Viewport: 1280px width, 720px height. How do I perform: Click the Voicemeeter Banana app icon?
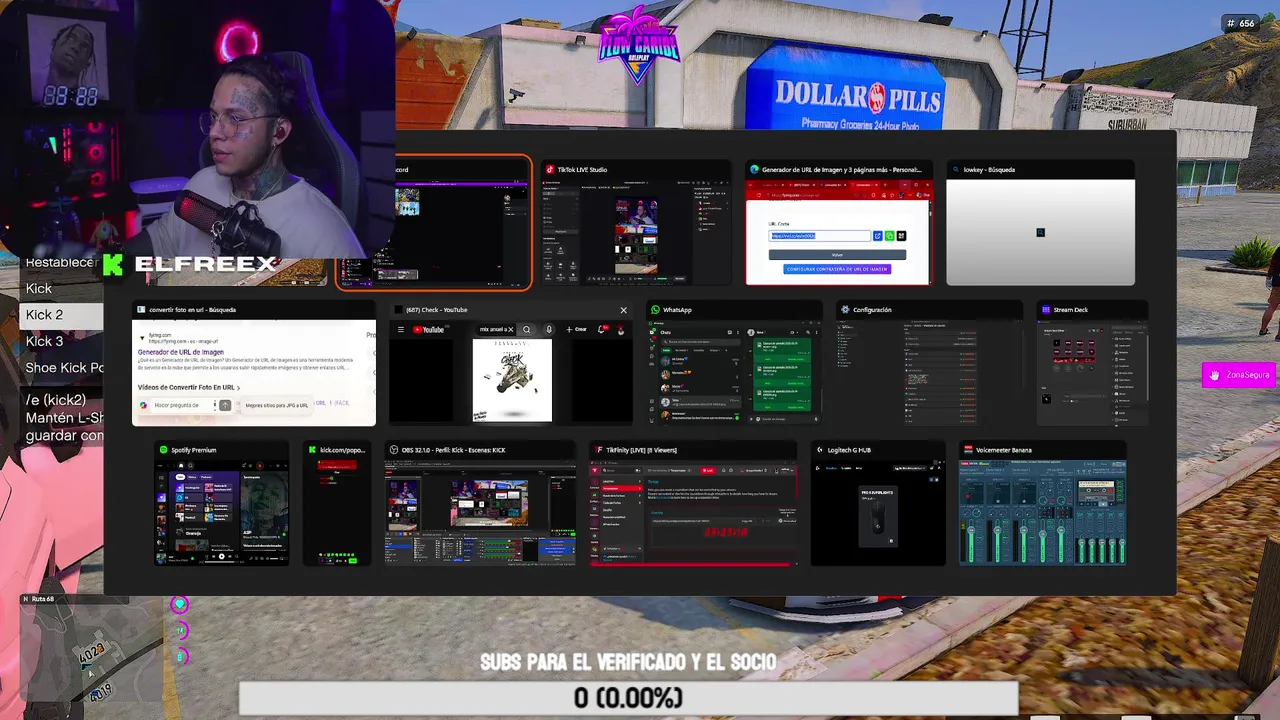coord(968,450)
